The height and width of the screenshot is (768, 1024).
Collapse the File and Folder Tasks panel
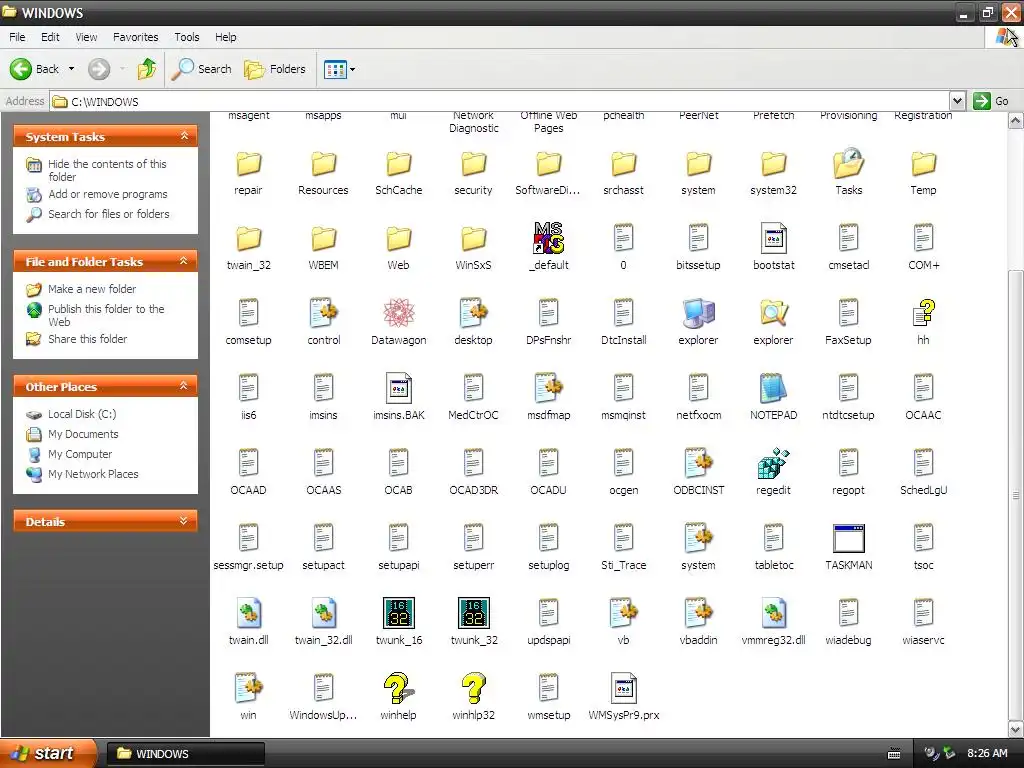(184, 261)
